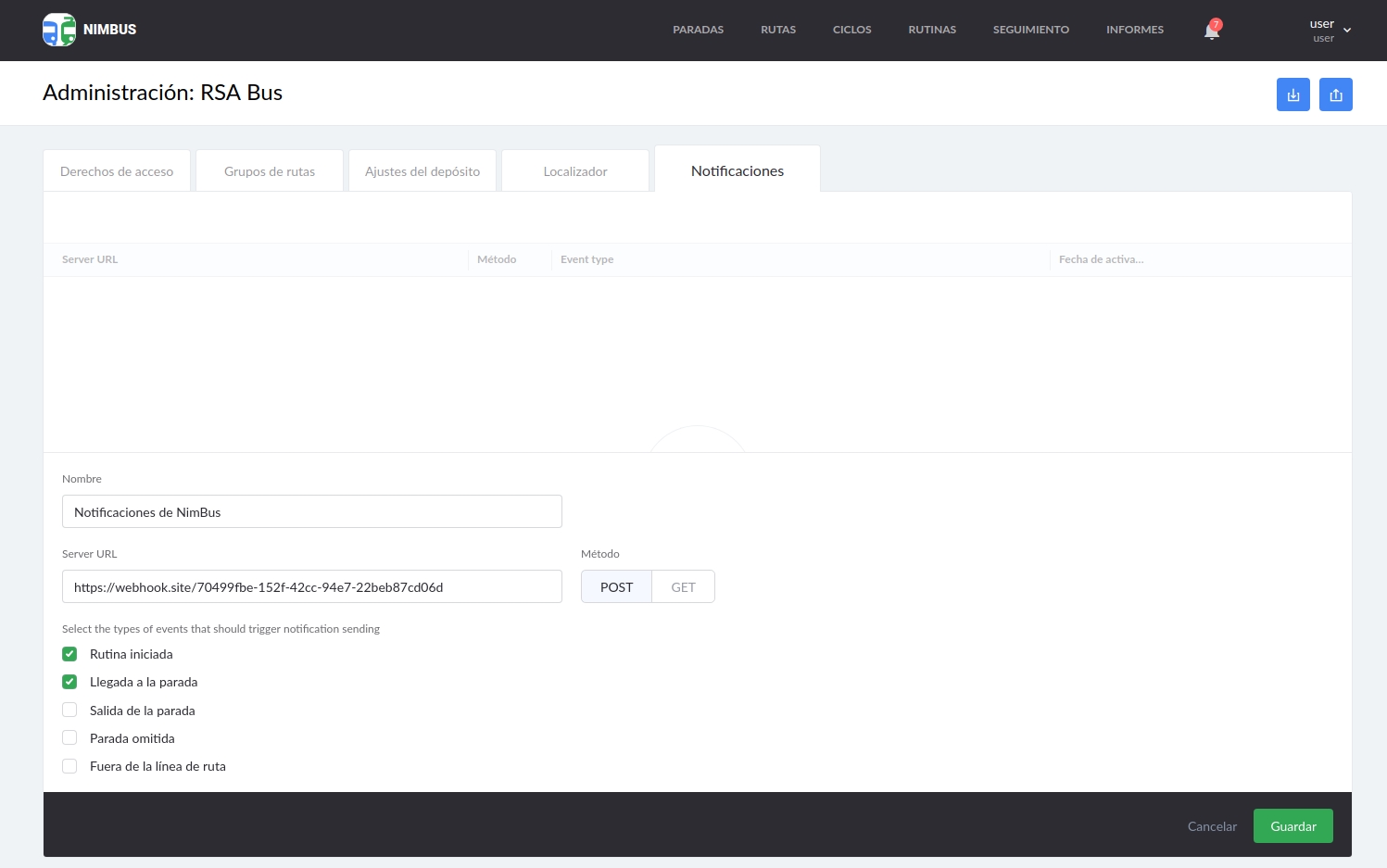Switch the request method to GET
1387x868 pixels.
tap(683, 586)
